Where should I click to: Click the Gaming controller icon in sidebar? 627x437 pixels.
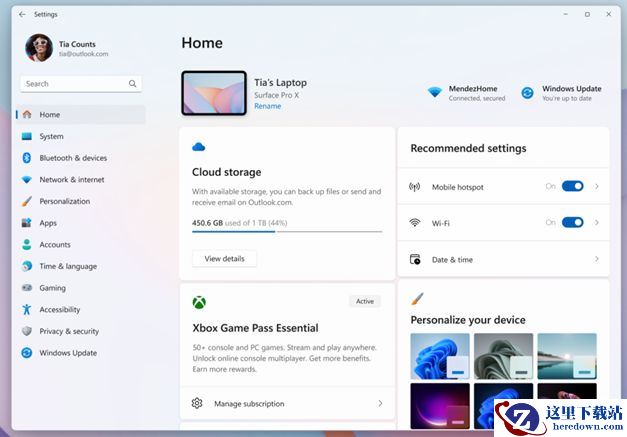[x=27, y=288]
